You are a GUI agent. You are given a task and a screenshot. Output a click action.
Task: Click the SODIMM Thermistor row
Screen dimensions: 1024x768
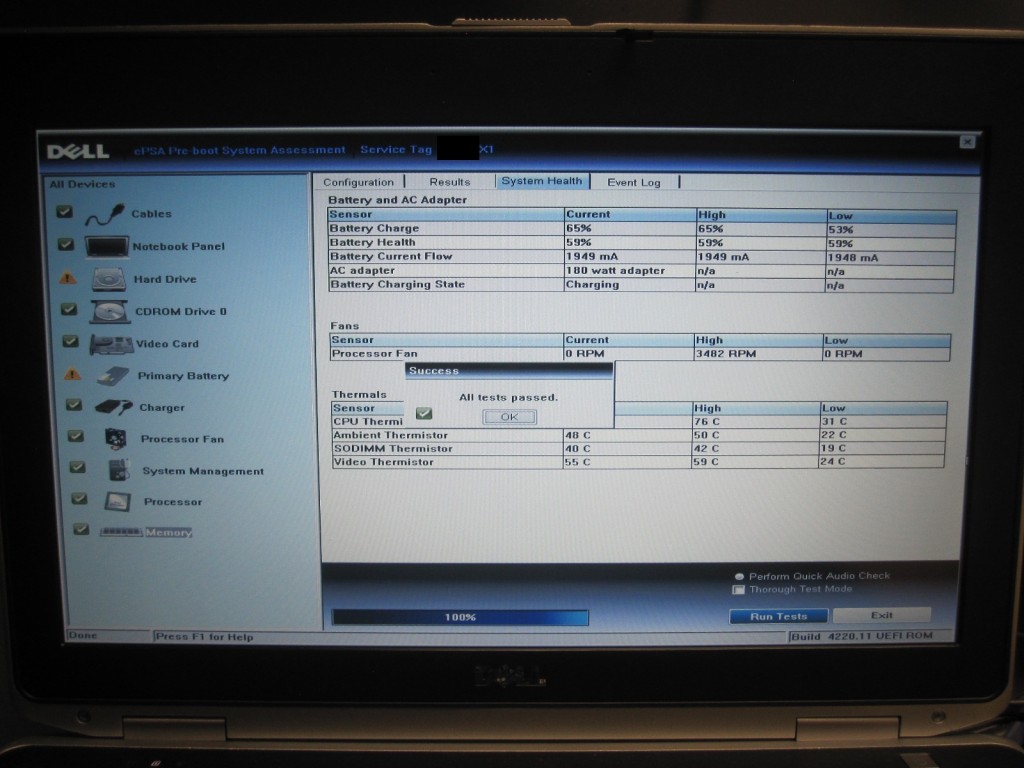point(639,449)
